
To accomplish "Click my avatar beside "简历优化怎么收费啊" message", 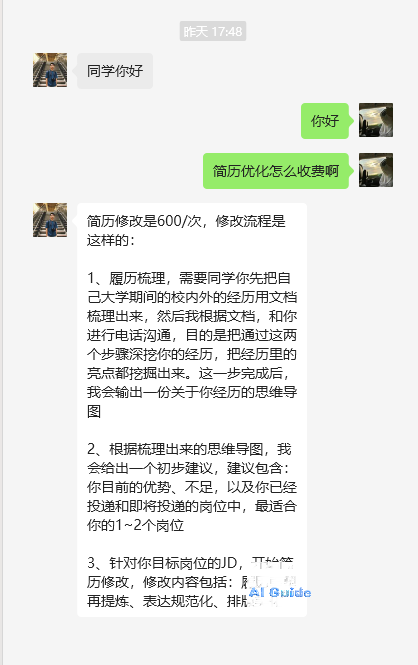I will (376, 170).
